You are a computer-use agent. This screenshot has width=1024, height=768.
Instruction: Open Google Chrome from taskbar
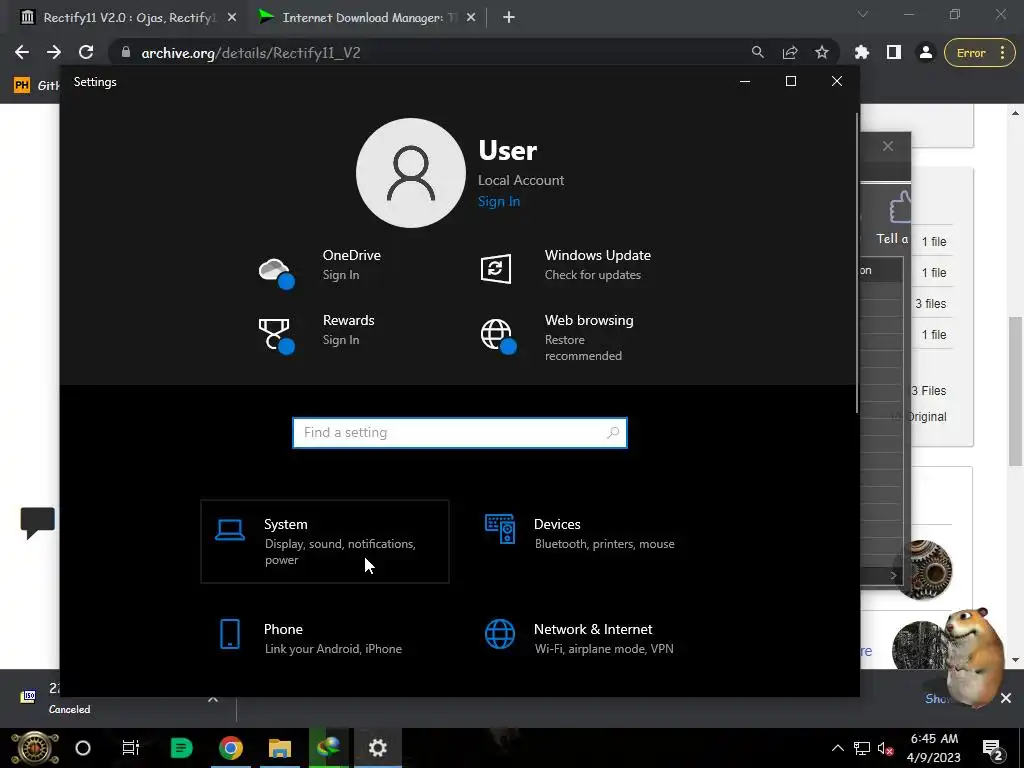point(231,748)
